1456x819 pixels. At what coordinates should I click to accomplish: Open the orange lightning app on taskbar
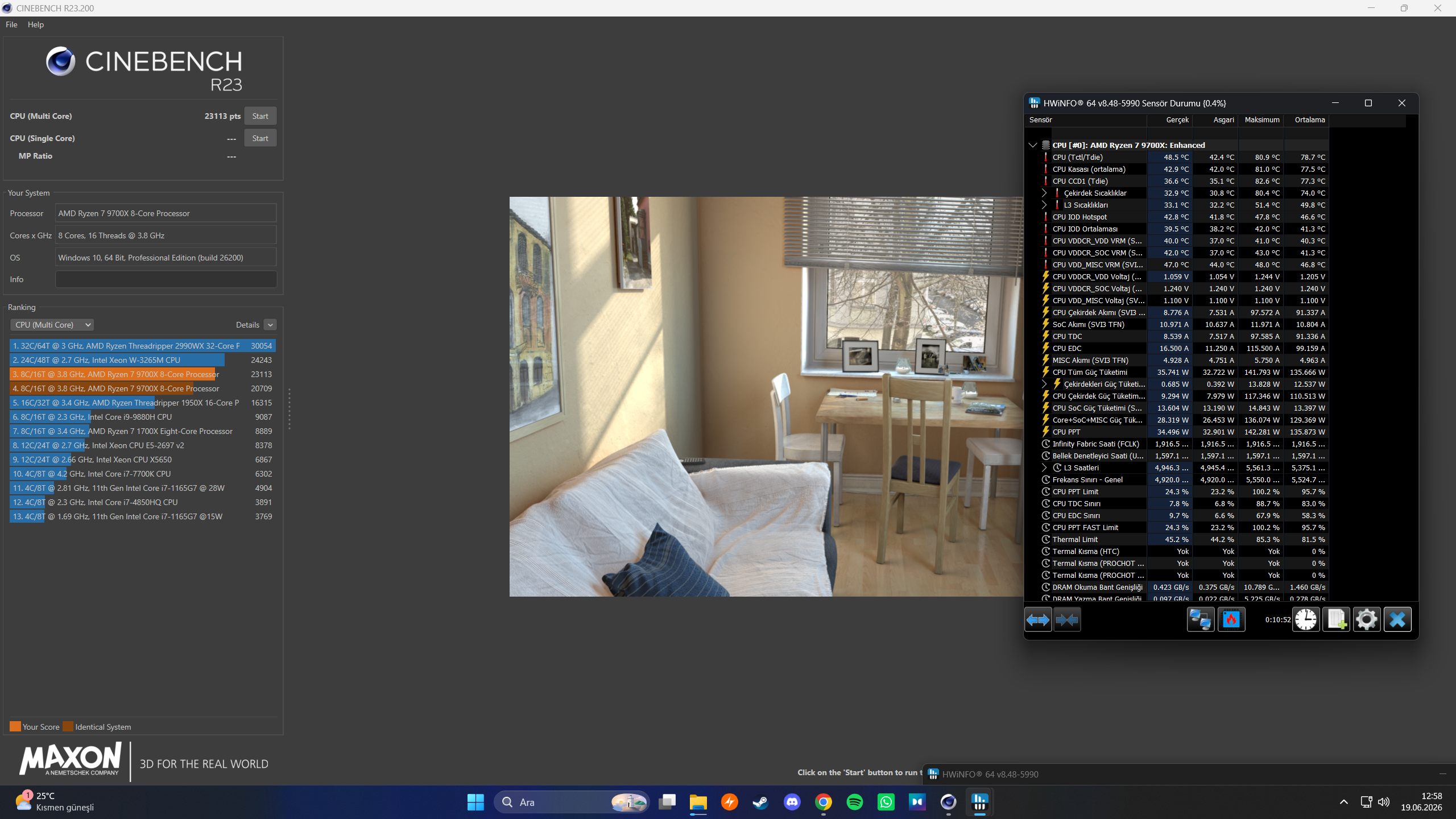[x=730, y=802]
